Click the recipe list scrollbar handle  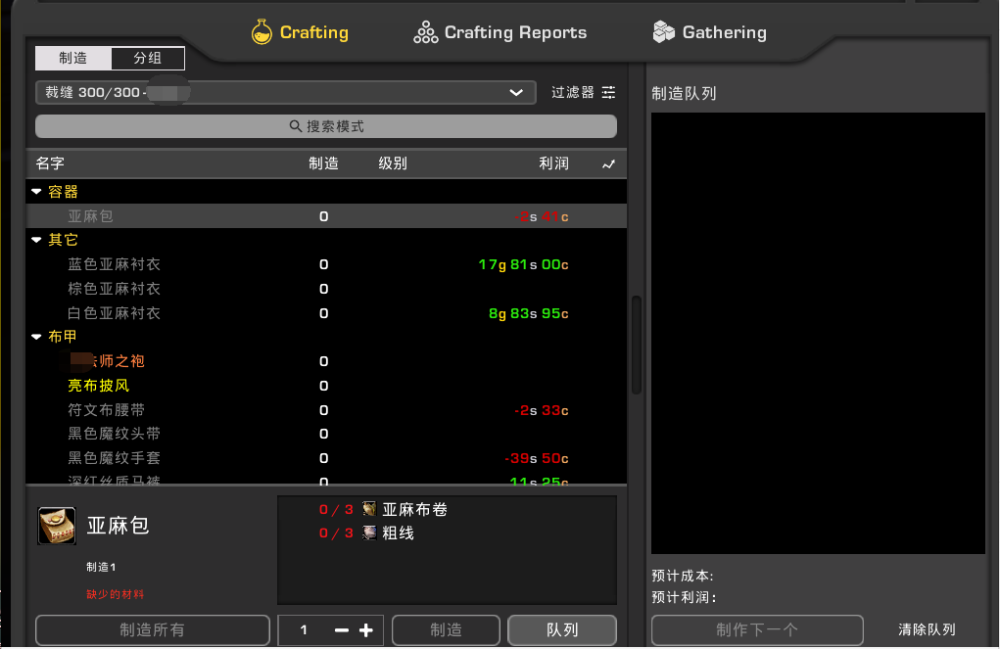click(636, 344)
